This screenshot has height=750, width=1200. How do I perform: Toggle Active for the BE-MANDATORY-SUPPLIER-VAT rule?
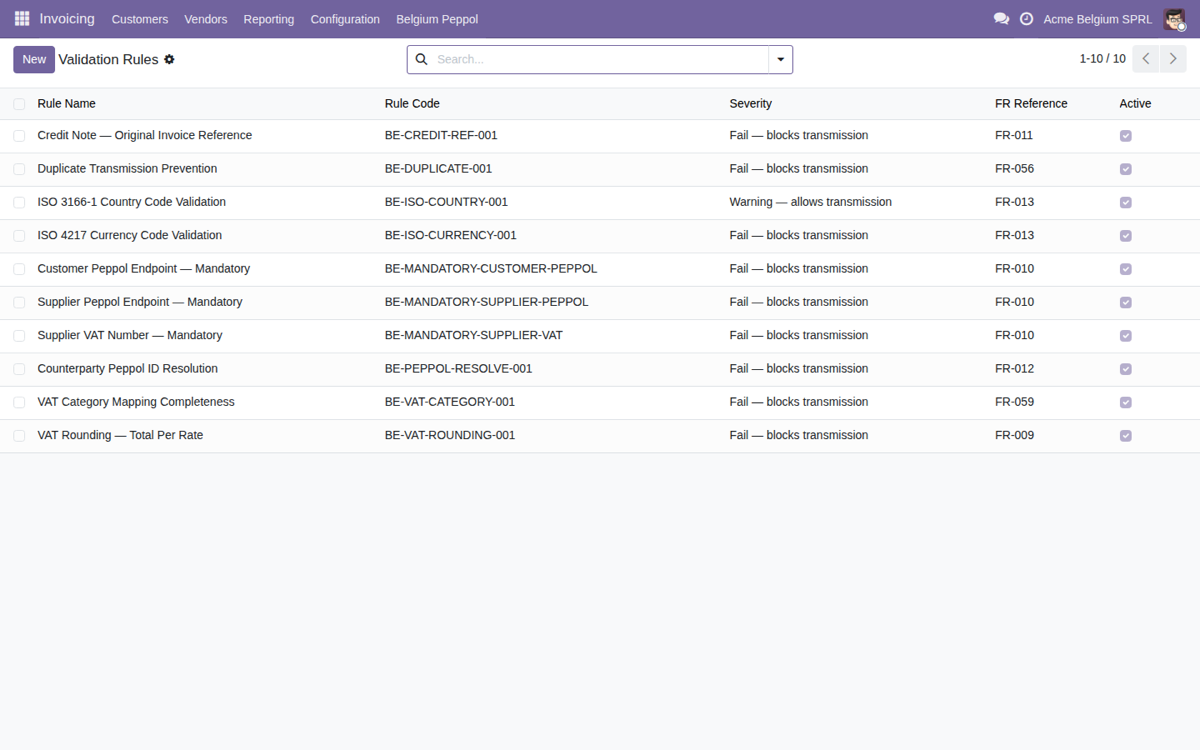1126,336
